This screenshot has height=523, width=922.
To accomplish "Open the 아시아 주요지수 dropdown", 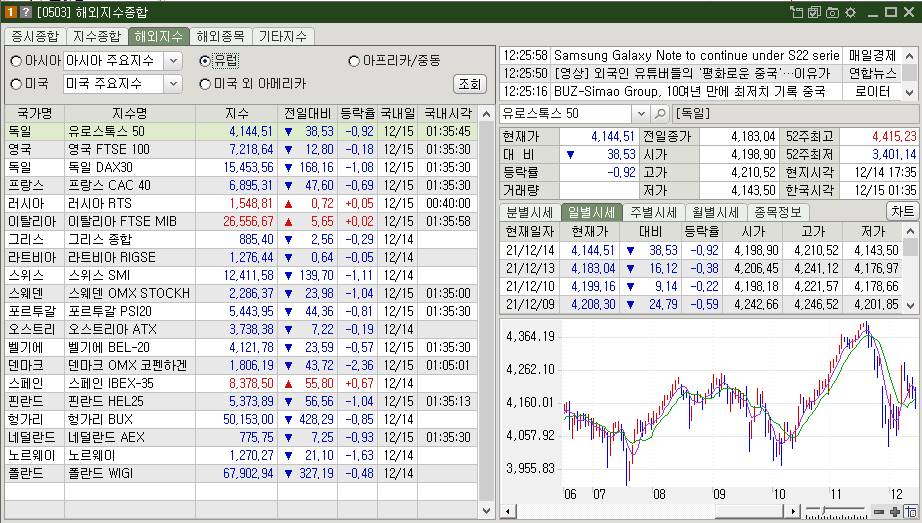I will 173,61.
